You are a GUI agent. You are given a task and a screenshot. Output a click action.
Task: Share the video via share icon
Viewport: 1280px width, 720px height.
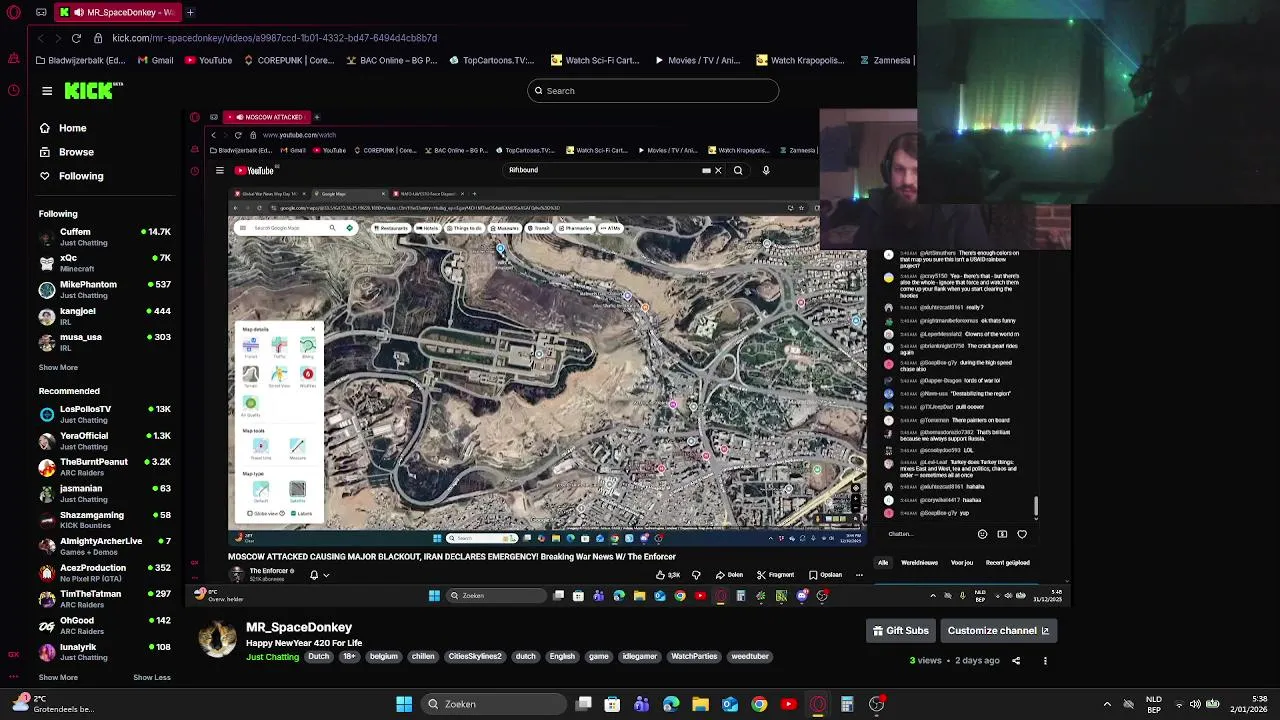coord(1016,661)
